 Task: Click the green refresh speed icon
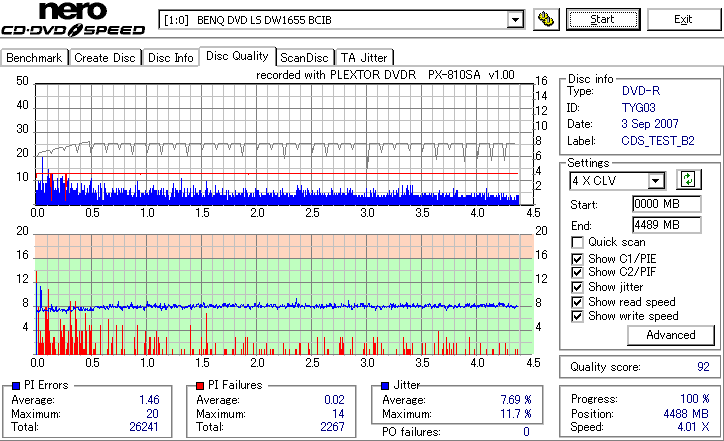point(688,180)
